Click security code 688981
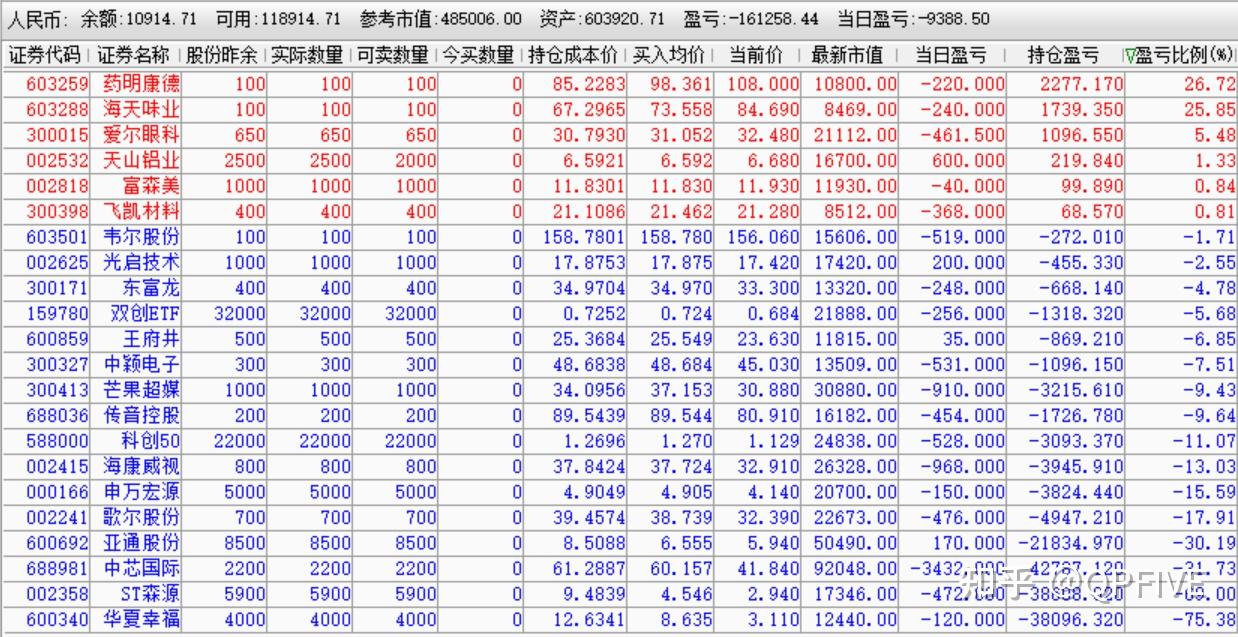1238x637 pixels. pyautogui.click(x=57, y=568)
